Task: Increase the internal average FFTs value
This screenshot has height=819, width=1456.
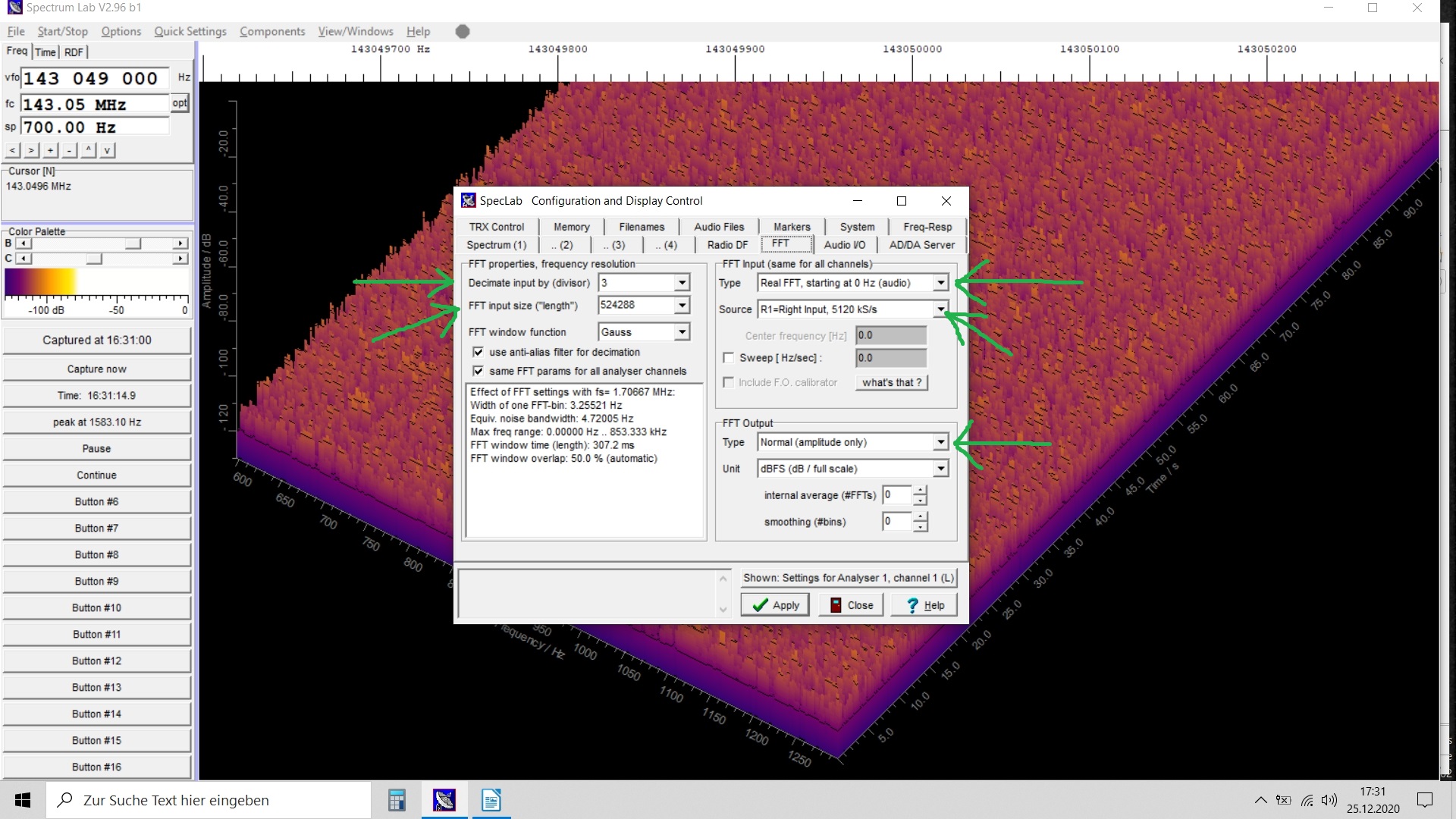Action: 920,491
